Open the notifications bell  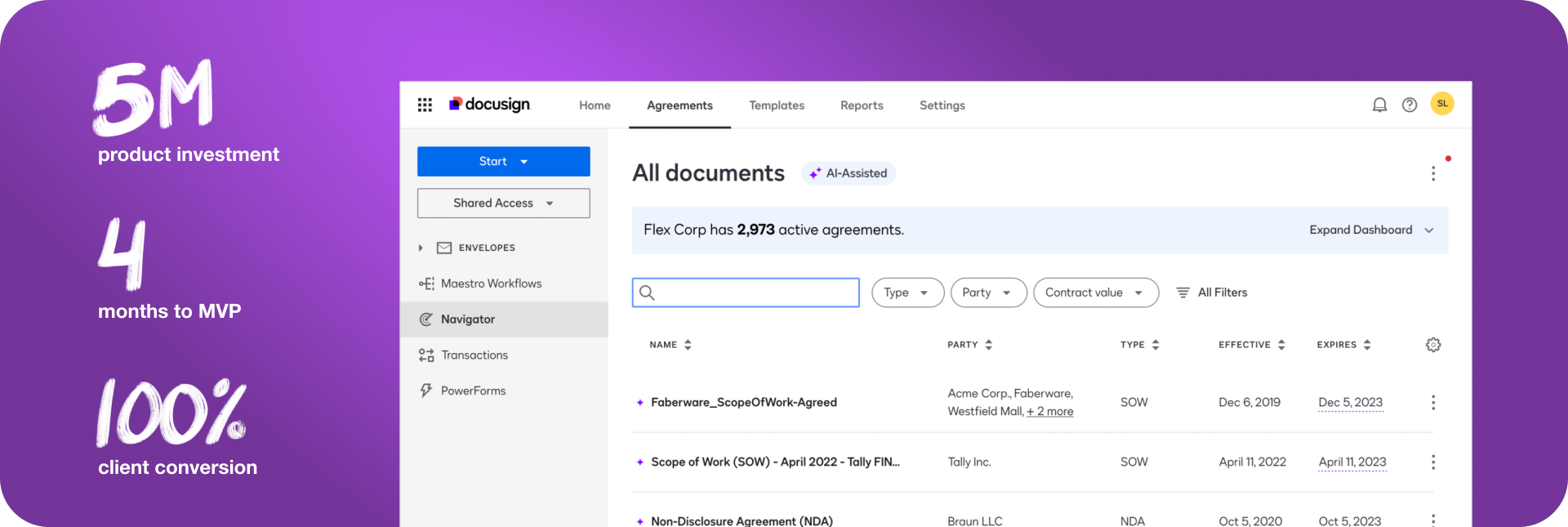[x=1379, y=105]
